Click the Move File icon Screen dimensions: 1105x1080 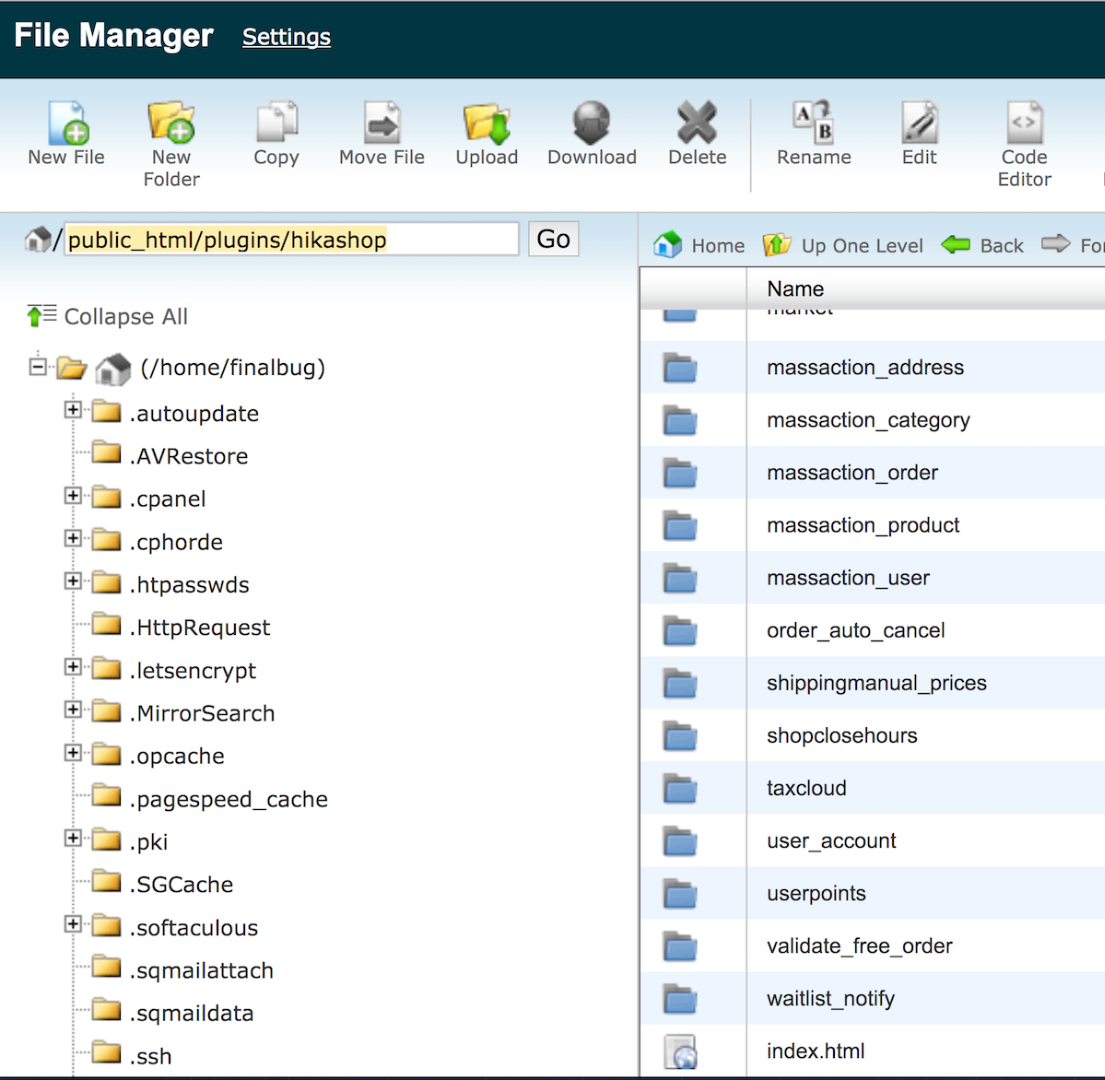(381, 125)
